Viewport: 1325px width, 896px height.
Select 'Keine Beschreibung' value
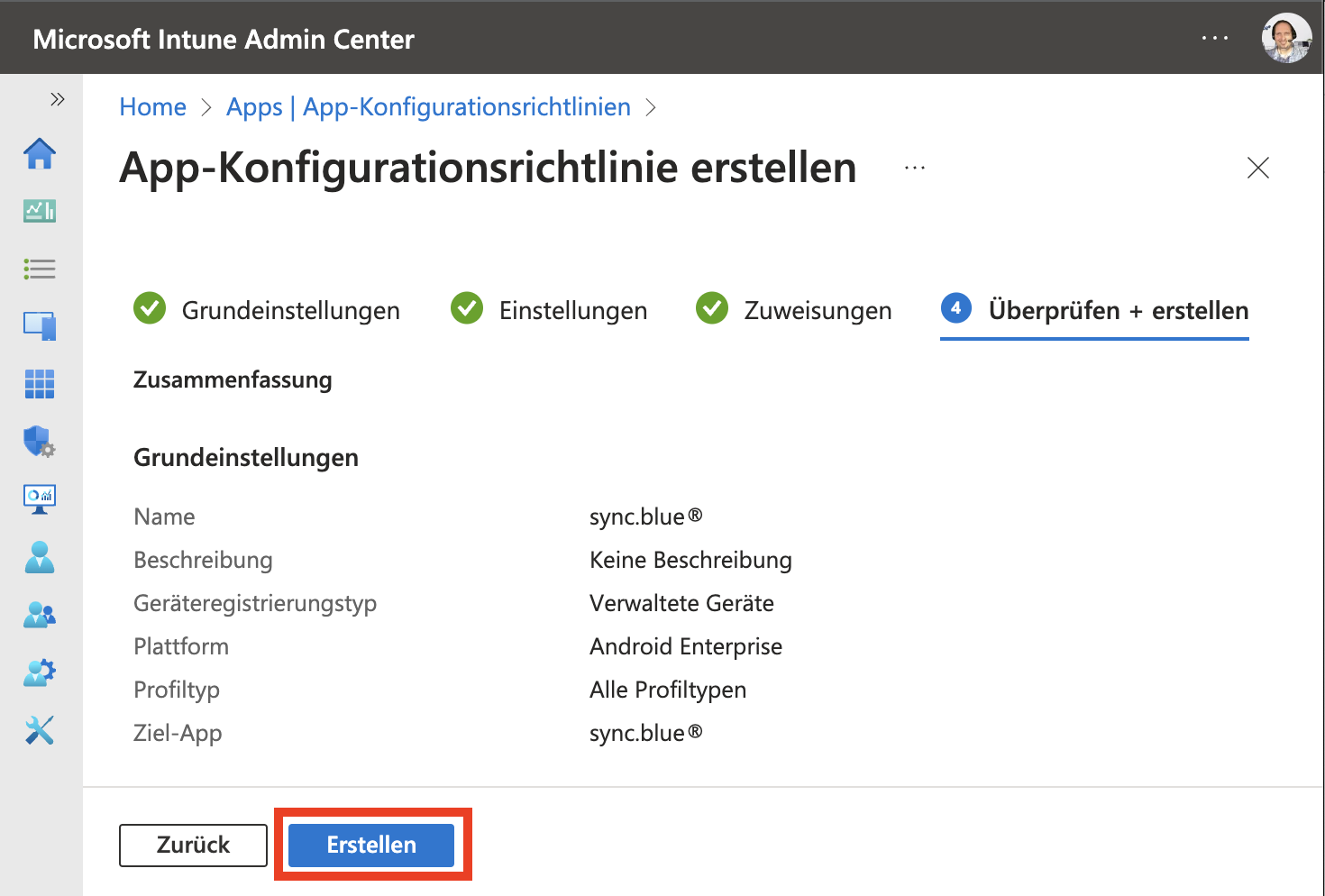(690, 560)
